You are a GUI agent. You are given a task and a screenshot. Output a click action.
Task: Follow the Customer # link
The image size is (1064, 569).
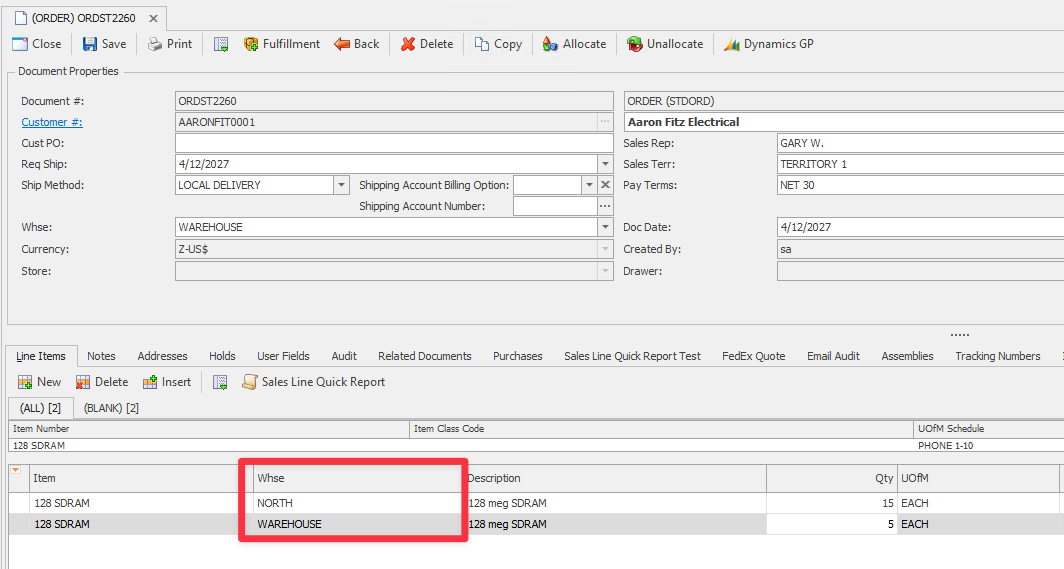pos(52,122)
